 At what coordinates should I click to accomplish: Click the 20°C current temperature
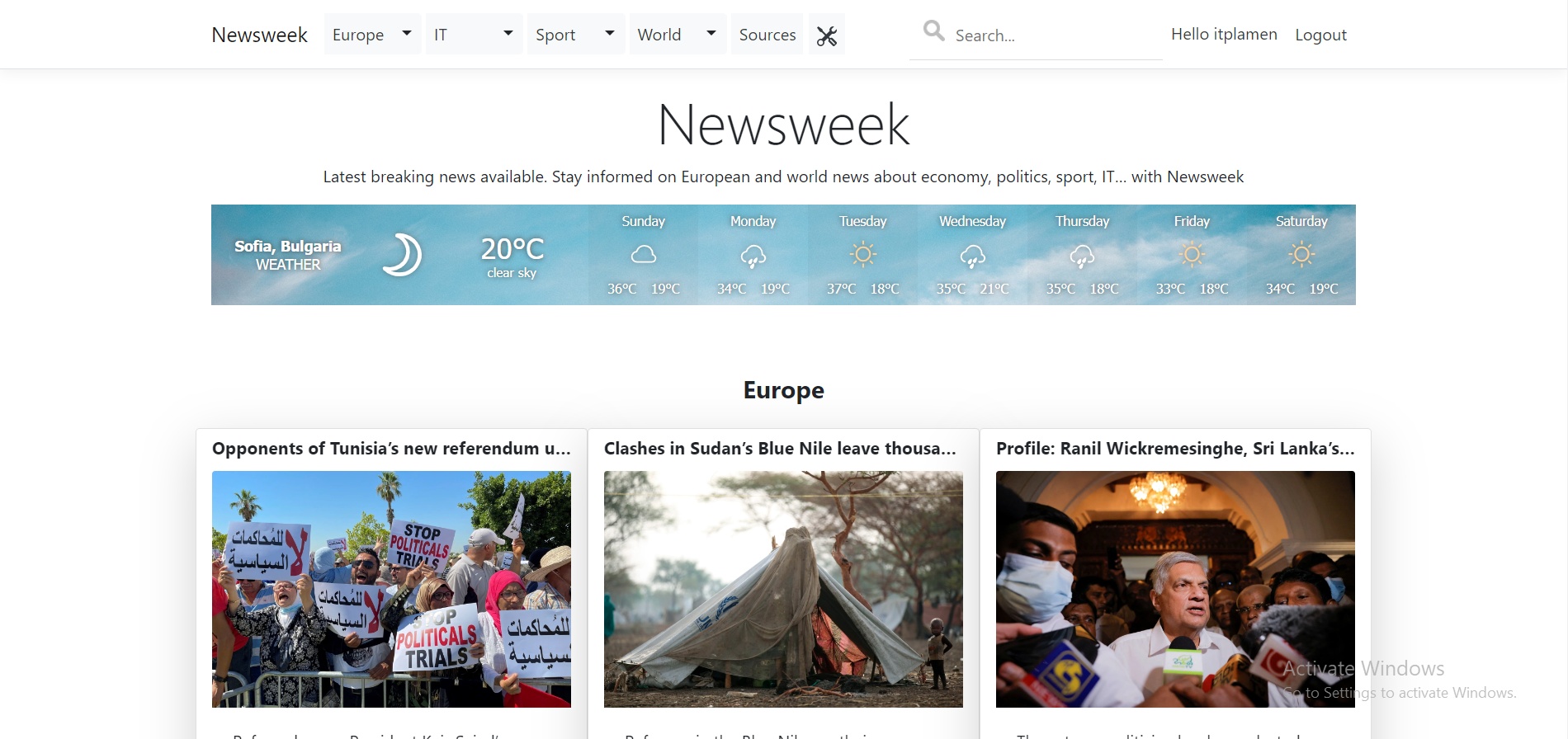tap(512, 248)
